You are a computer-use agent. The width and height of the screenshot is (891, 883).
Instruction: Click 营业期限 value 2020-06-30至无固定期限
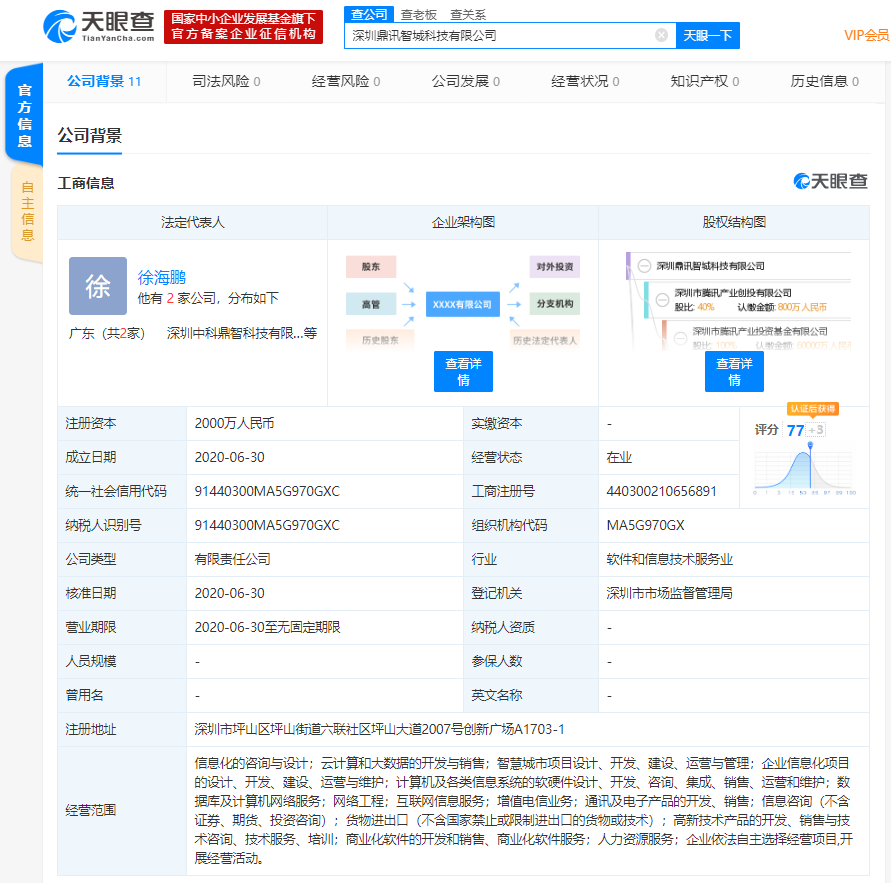coord(268,627)
